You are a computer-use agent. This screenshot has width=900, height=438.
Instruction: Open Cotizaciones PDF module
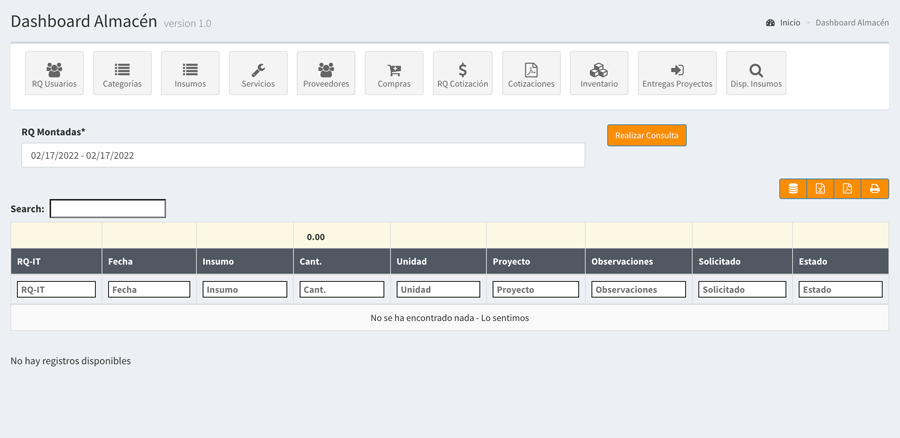(x=531, y=74)
